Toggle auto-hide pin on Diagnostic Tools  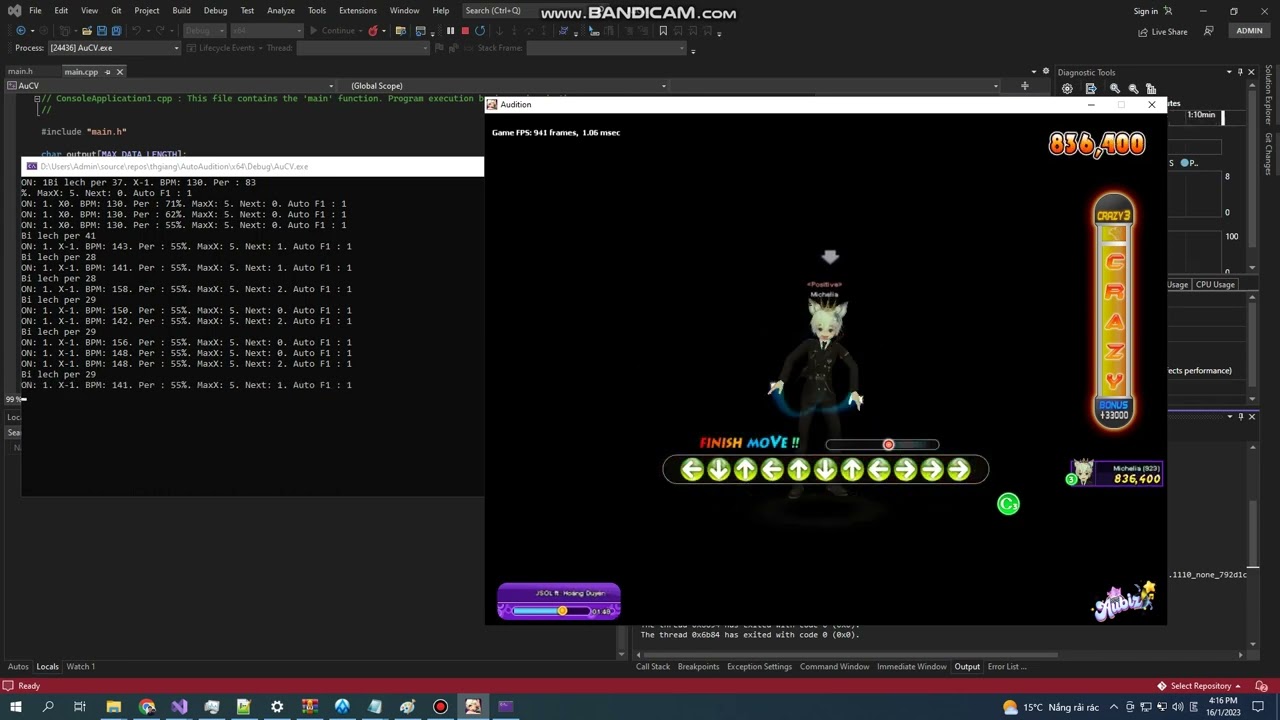click(x=1240, y=72)
